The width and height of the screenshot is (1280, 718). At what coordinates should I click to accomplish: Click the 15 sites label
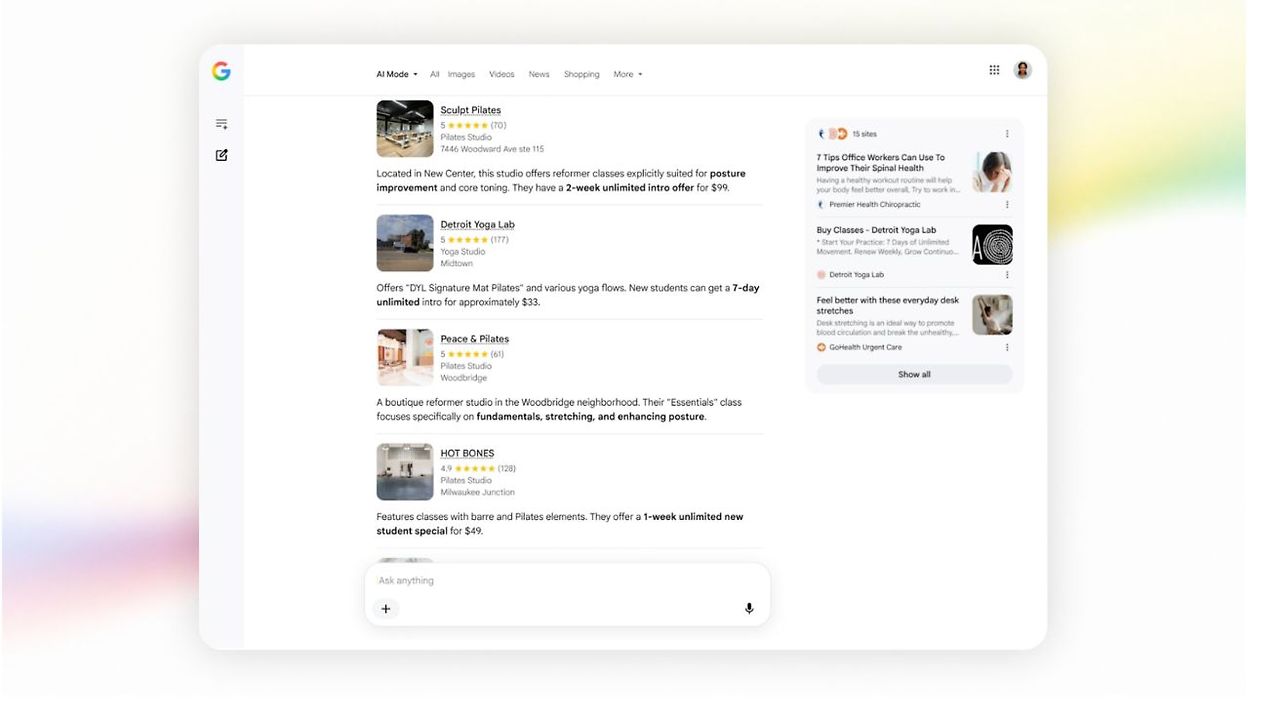tap(864, 134)
